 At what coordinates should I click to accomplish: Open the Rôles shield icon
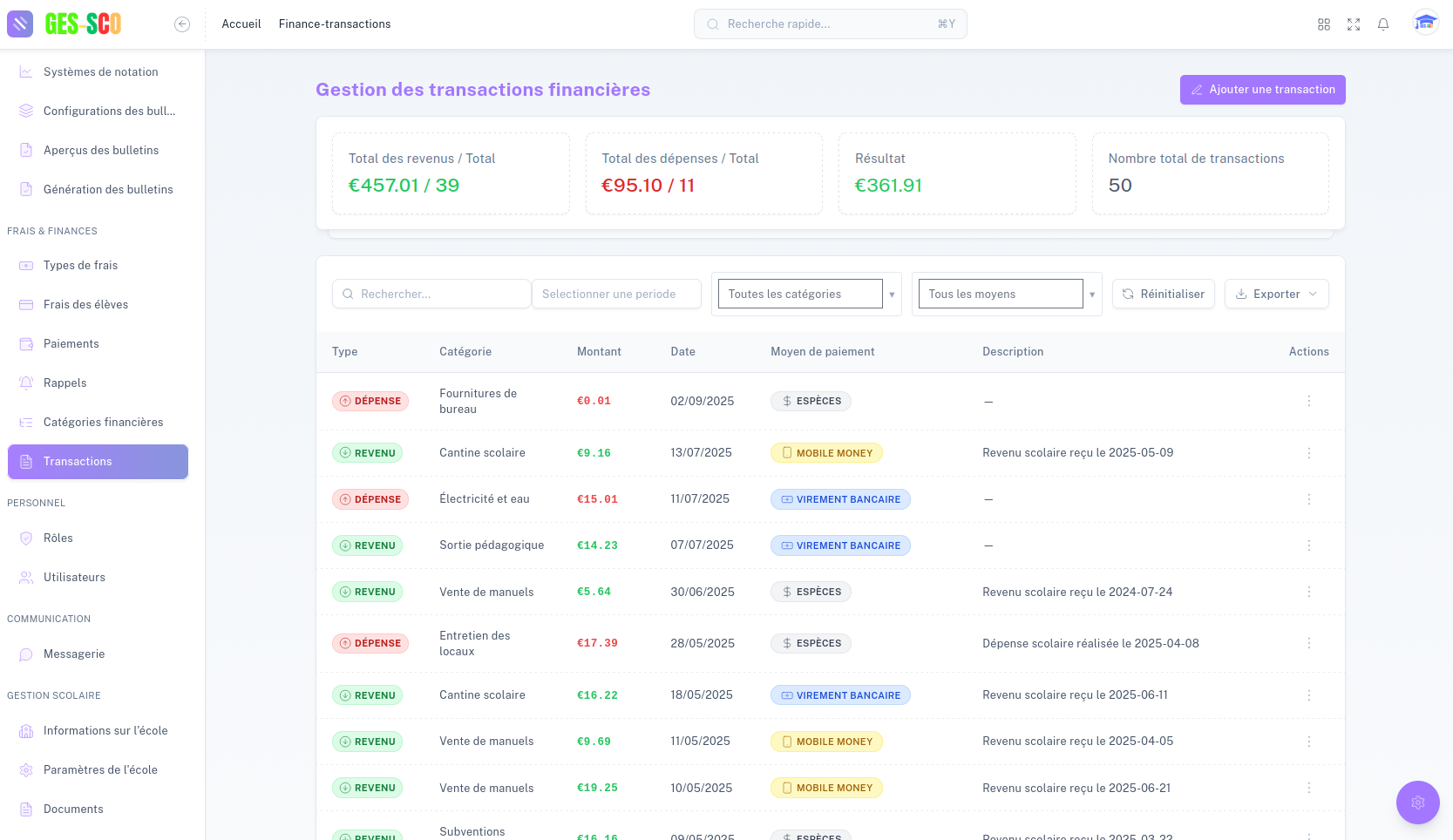click(x=26, y=538)
